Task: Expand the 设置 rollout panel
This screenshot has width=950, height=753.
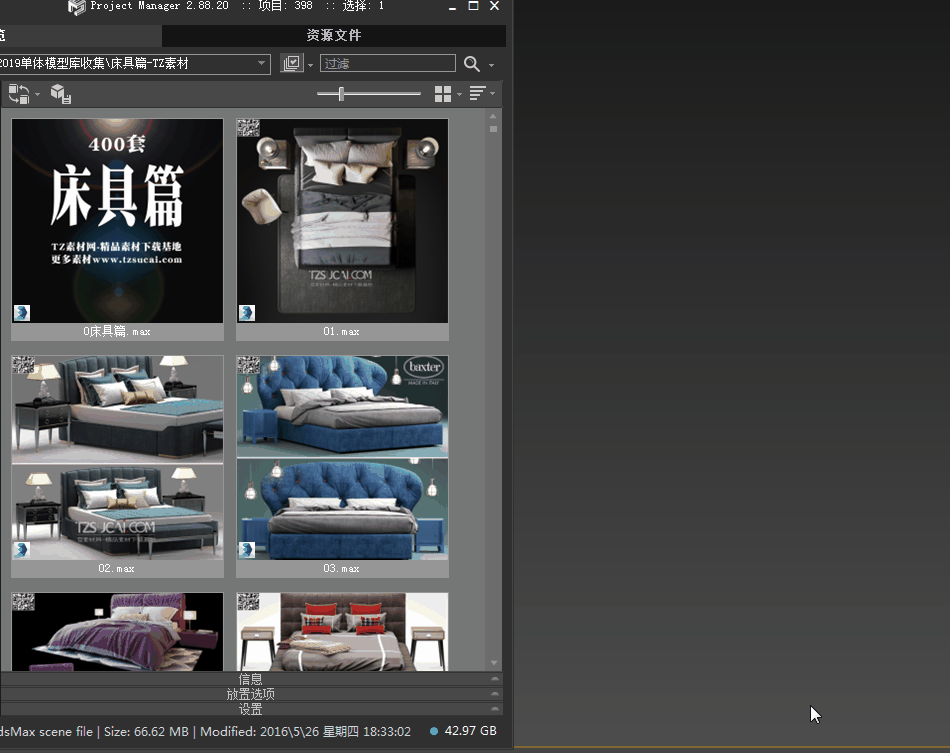Action: tap(251, 709)
